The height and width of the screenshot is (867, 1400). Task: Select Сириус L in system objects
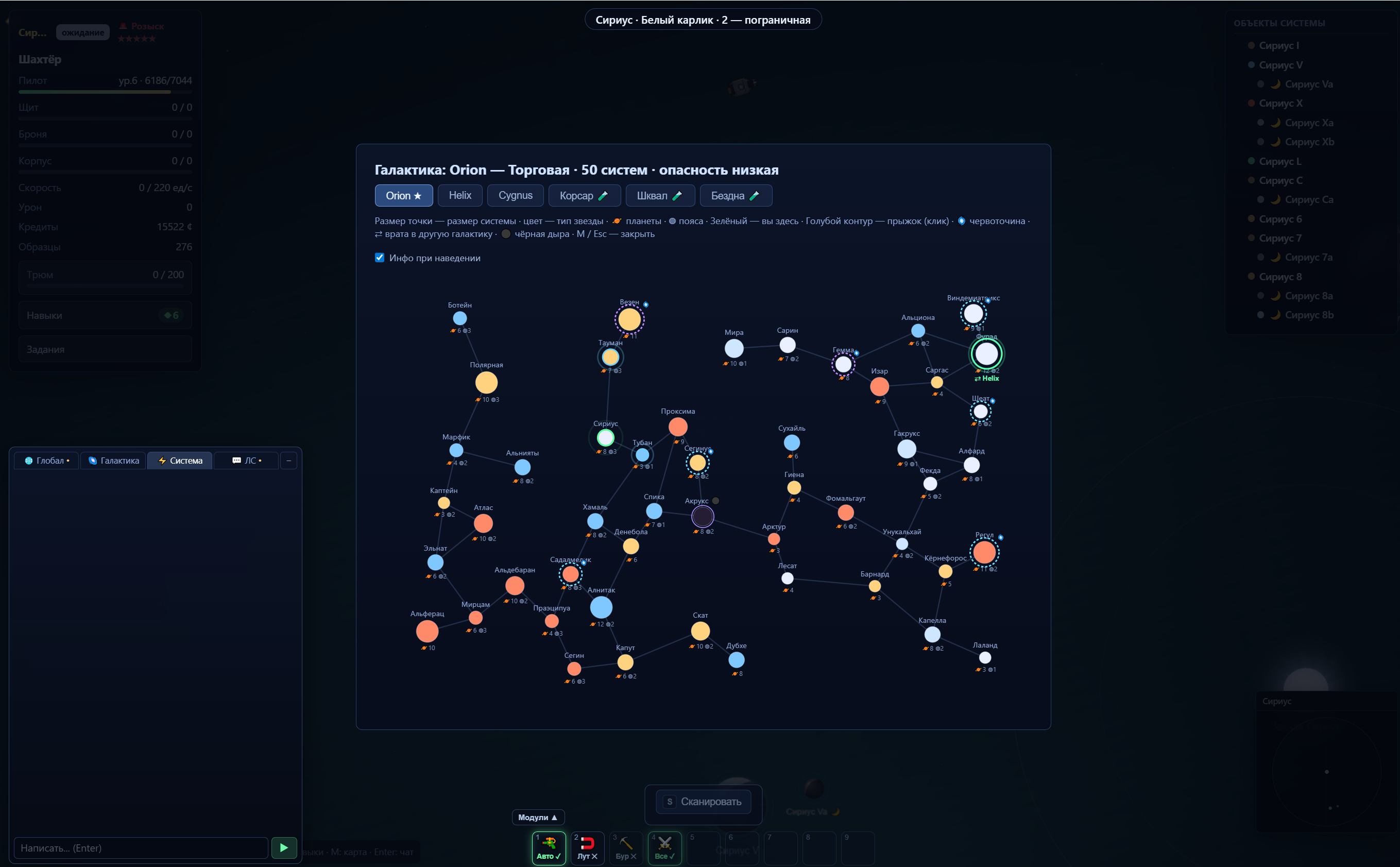(x=1279, y=161)
